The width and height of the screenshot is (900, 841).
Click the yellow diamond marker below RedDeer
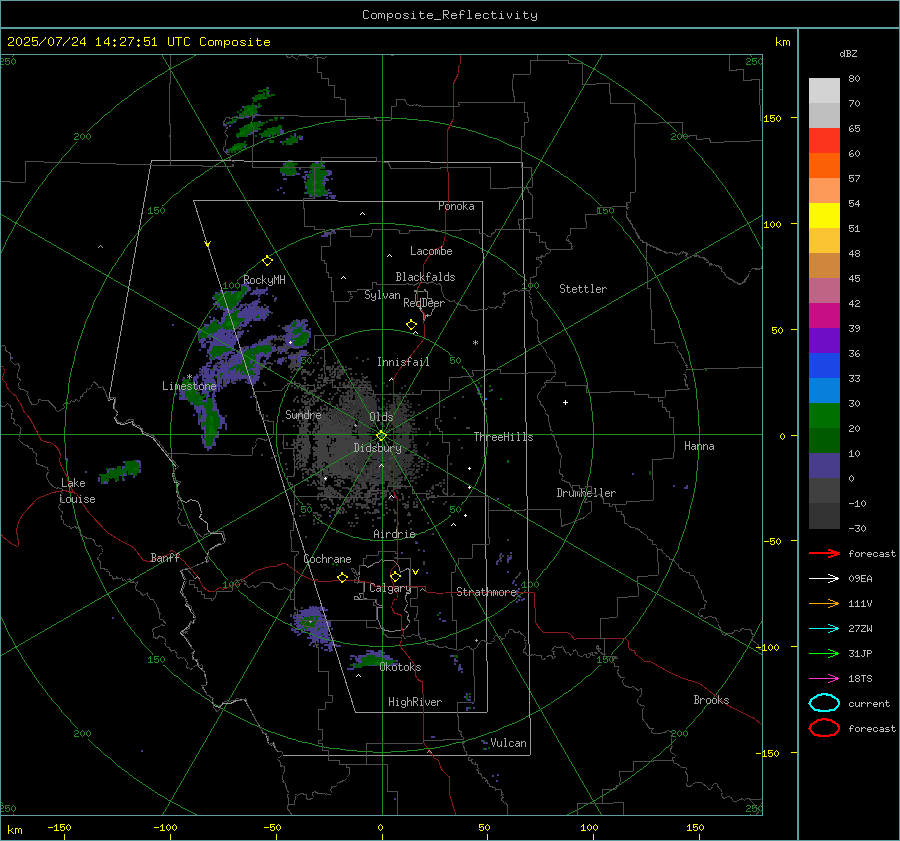click(412, 325)
